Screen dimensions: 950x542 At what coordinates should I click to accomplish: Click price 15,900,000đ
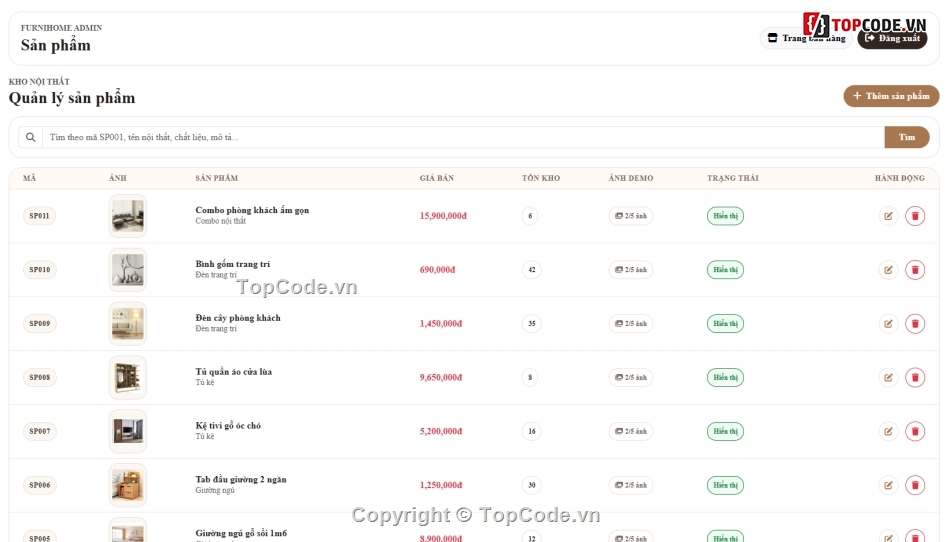(443, 216)
